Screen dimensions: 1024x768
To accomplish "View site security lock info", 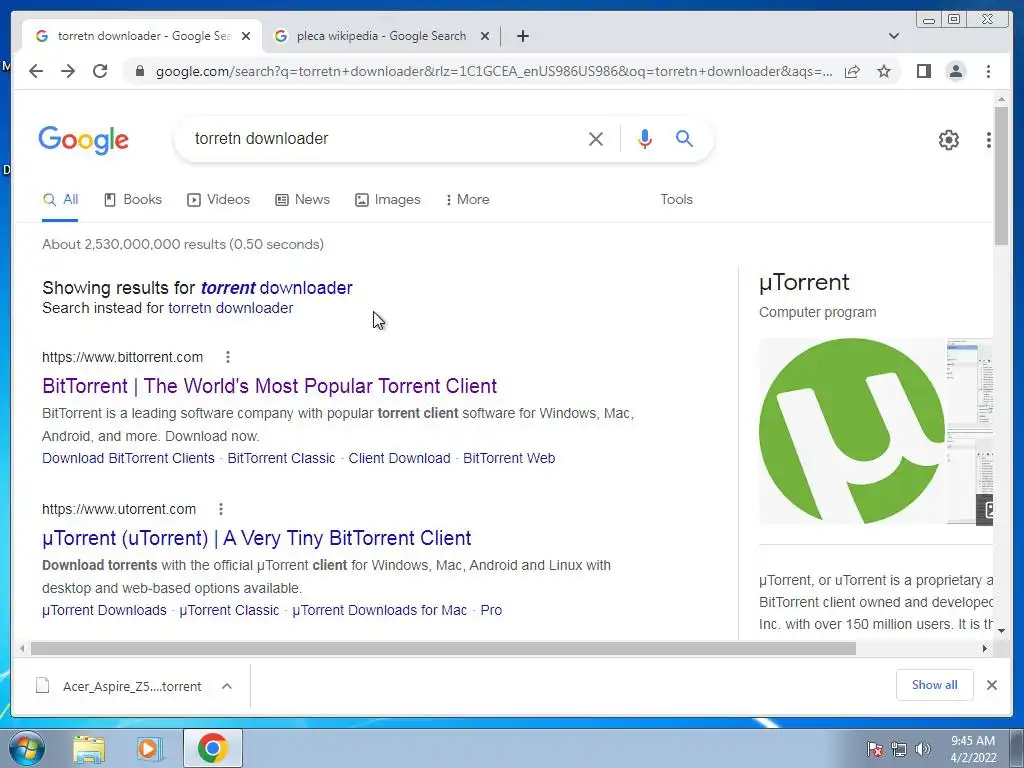I will pos(139,71).
